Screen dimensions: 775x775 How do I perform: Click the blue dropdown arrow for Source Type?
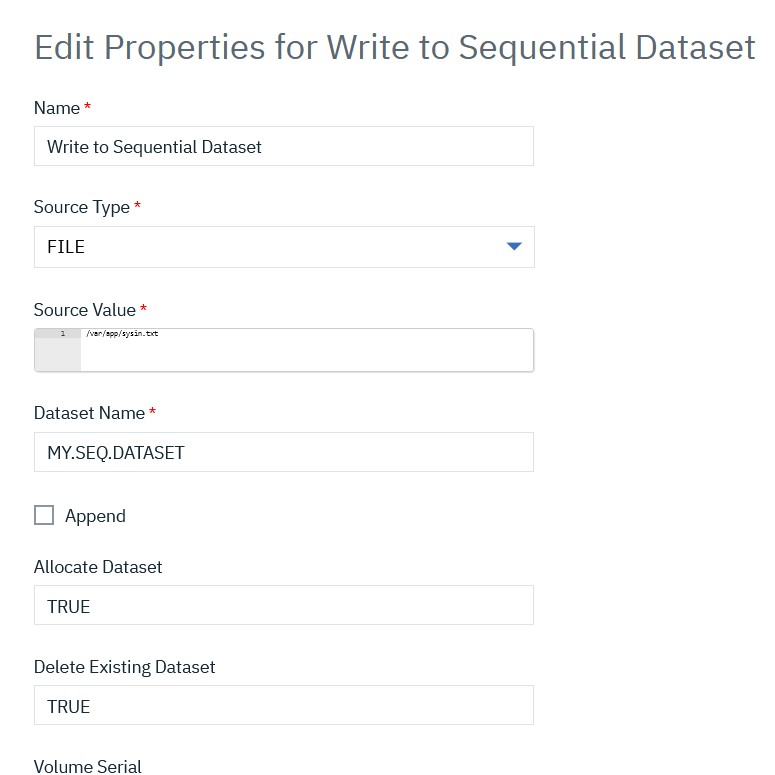(x=514, y=247)
